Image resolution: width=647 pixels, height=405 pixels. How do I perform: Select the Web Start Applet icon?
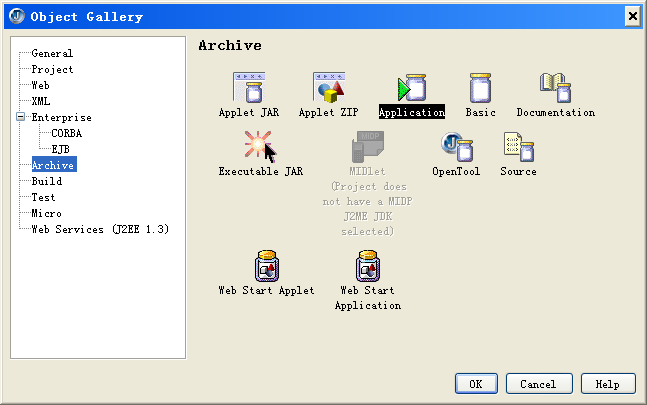[x=267, y=266]
